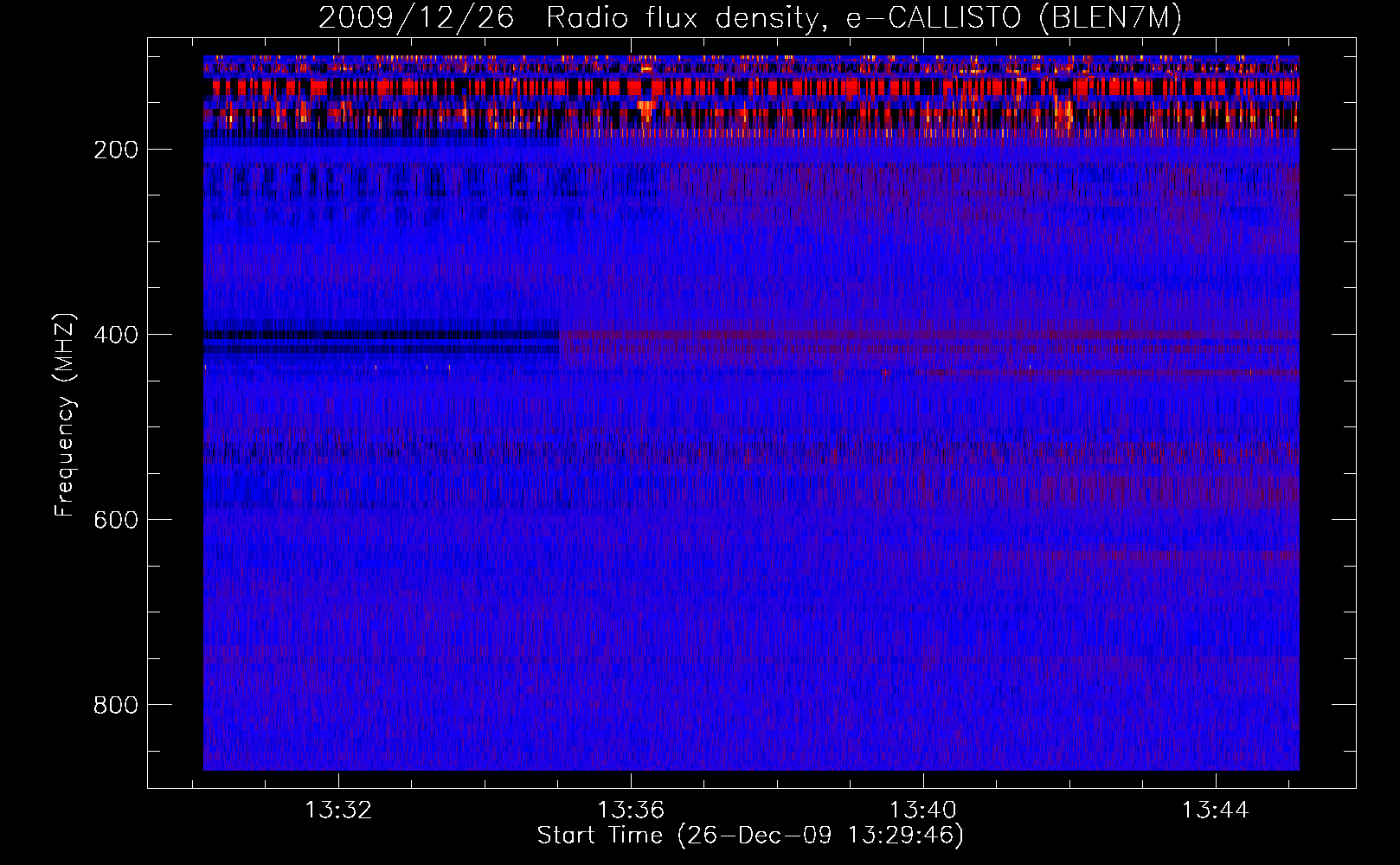Click the plot title mentioning e-CALLISTO (BLEN7M)

click(750, 17)
